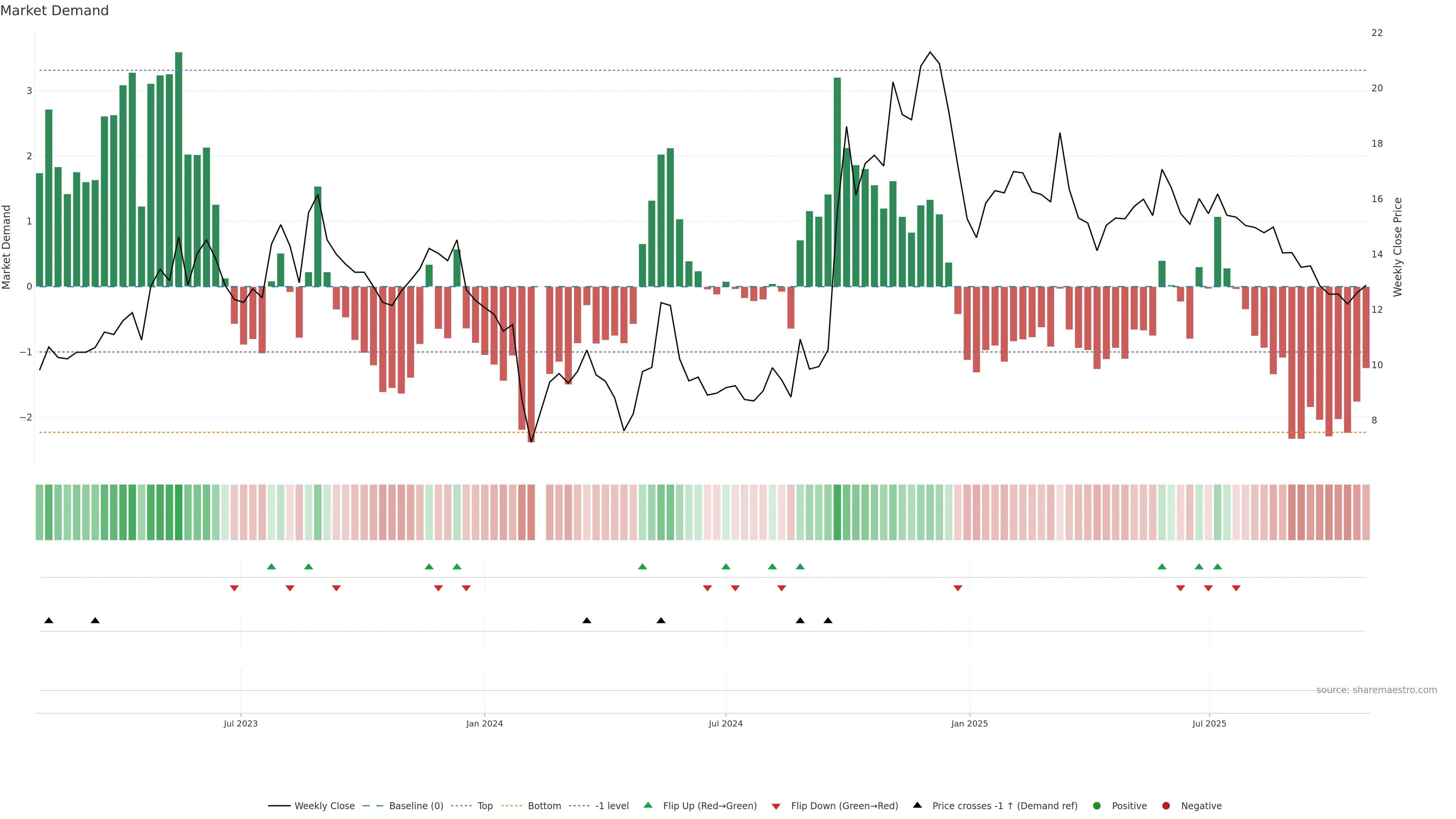Hide the -1 level legend series
This screenshot has width=1456, height=819.
pyautogui.click(x=612, y=805)
